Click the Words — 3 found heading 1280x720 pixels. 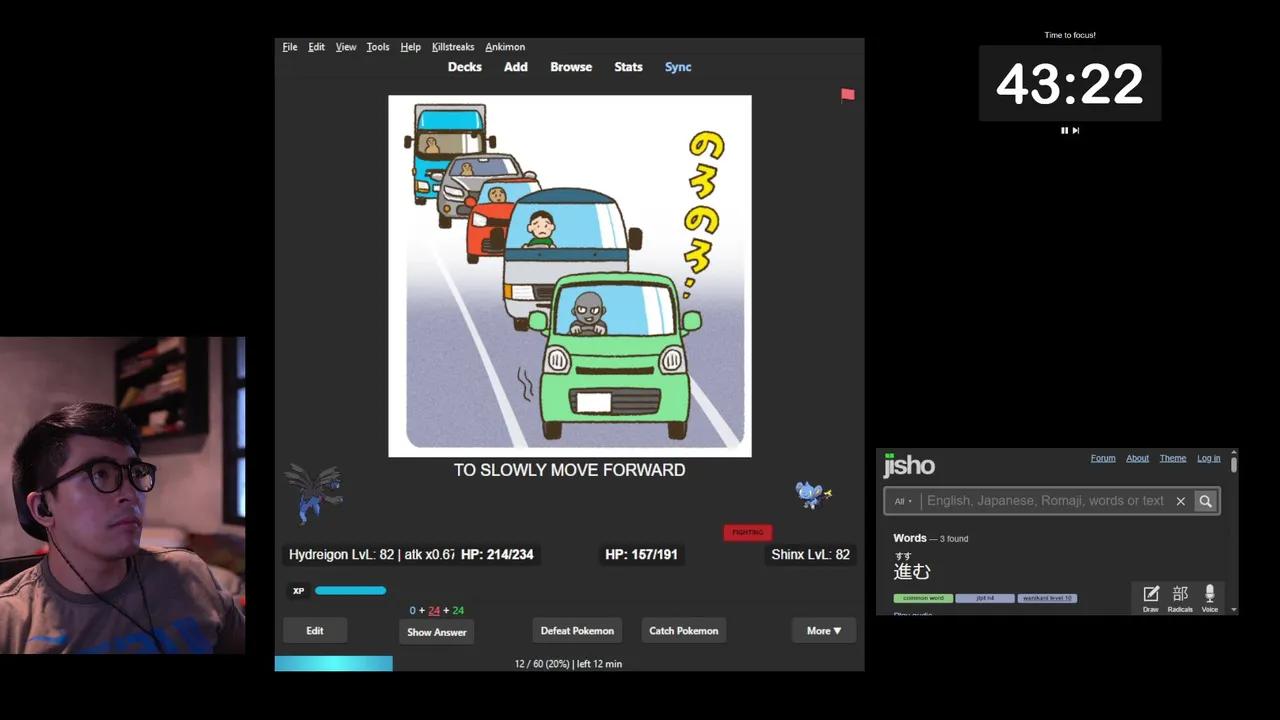931,538
